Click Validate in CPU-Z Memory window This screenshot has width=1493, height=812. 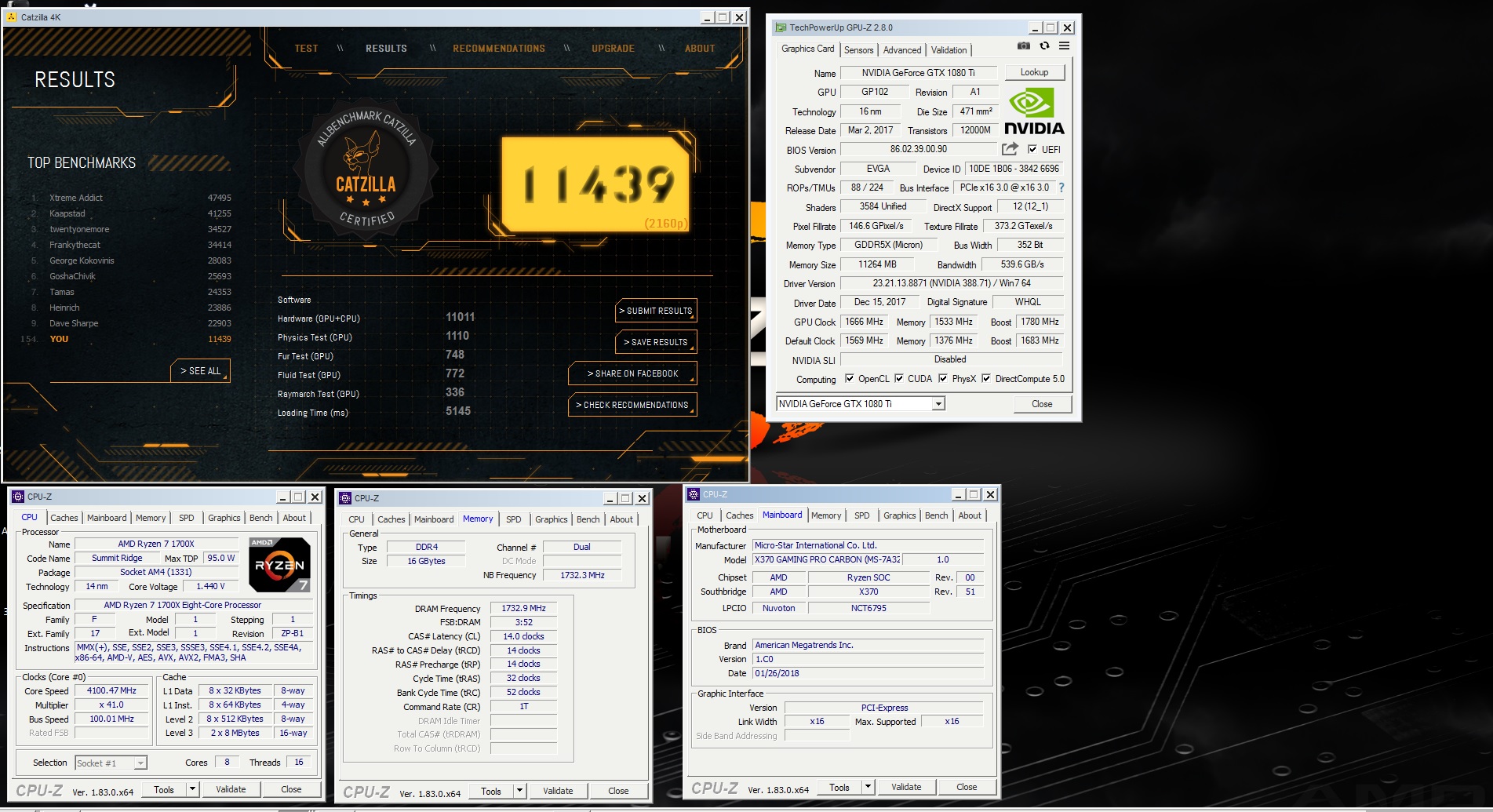pos(558,791)
